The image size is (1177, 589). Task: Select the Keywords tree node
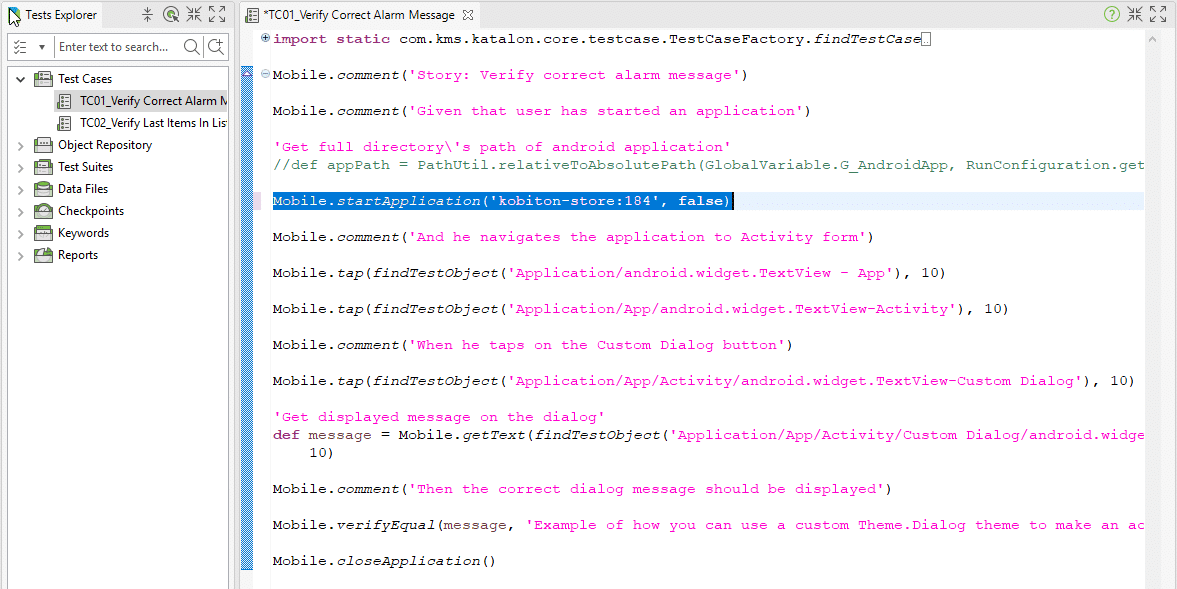click(x=83, y=233)
